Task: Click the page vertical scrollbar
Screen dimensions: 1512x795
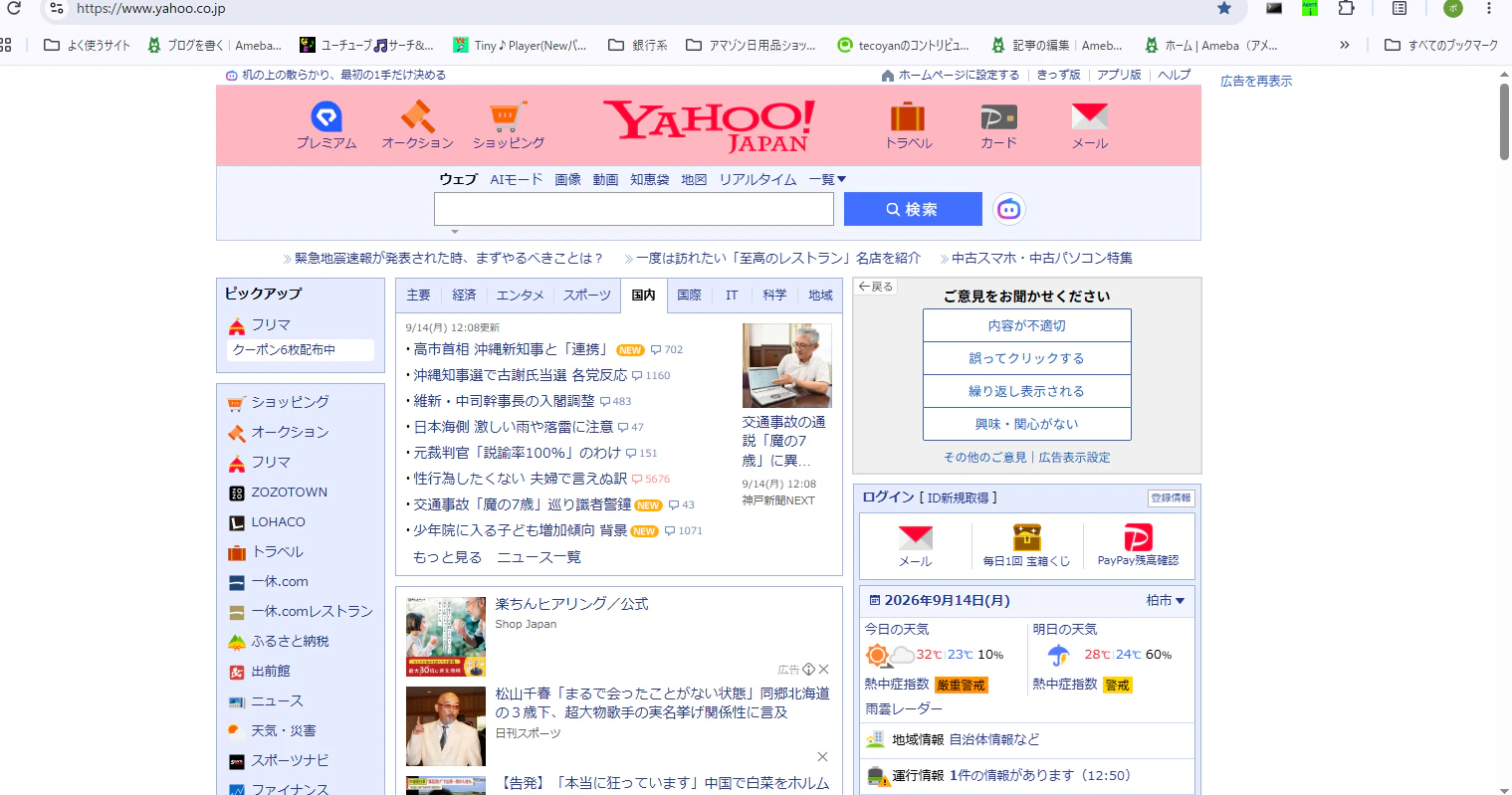Action: click(1504, 121)
